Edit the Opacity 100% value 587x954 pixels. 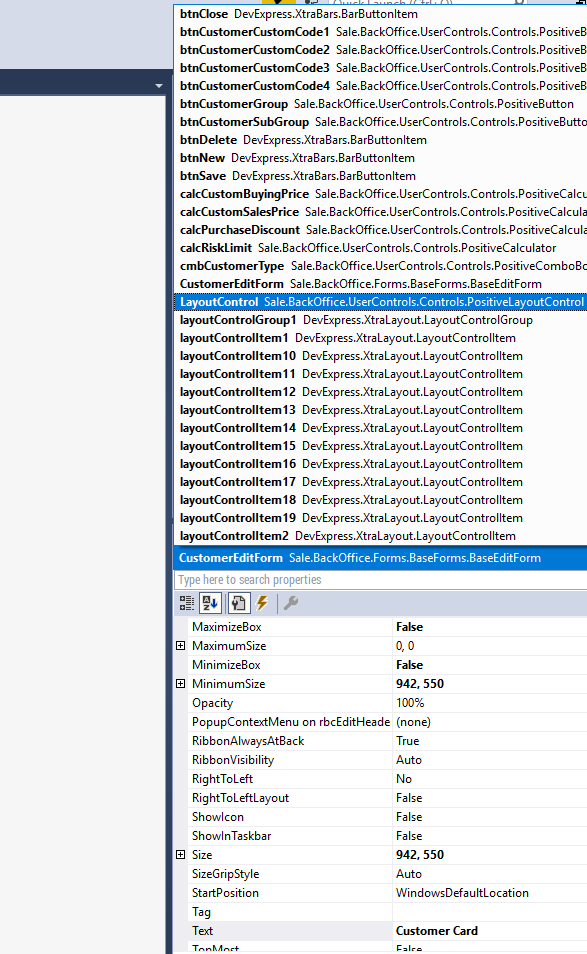(x=490, y=703)
